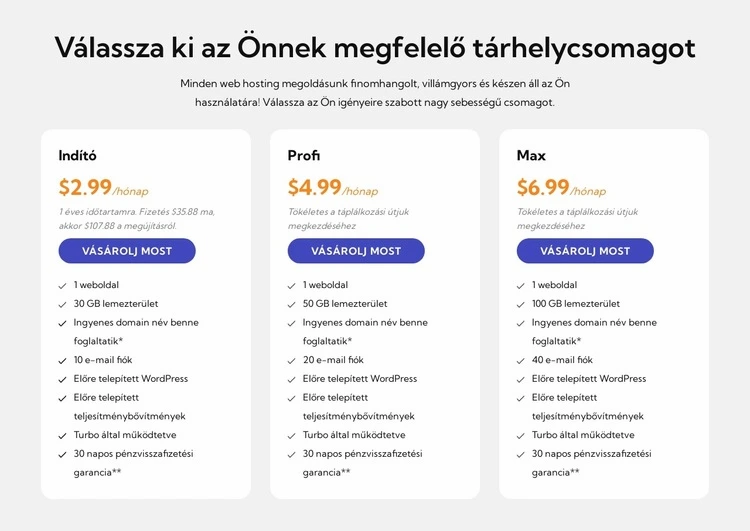
Task: Click Indító's Ingyenes domain név benne text
Action: pyautogui.click(x=136, y=323)
